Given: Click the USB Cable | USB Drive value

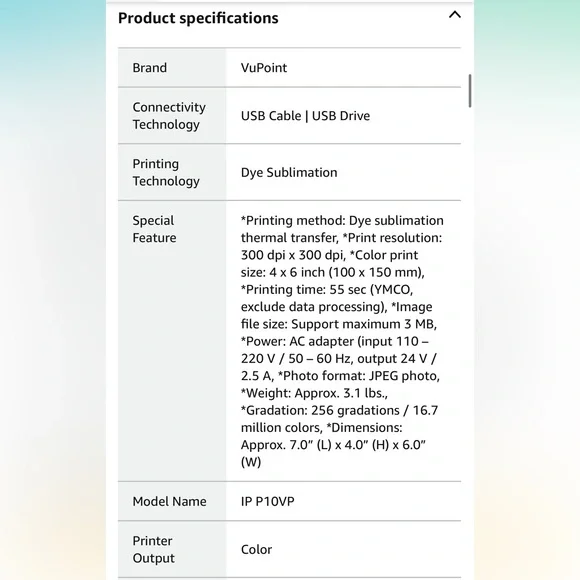Looking at the screenshot, I should (x=305, y=116).
